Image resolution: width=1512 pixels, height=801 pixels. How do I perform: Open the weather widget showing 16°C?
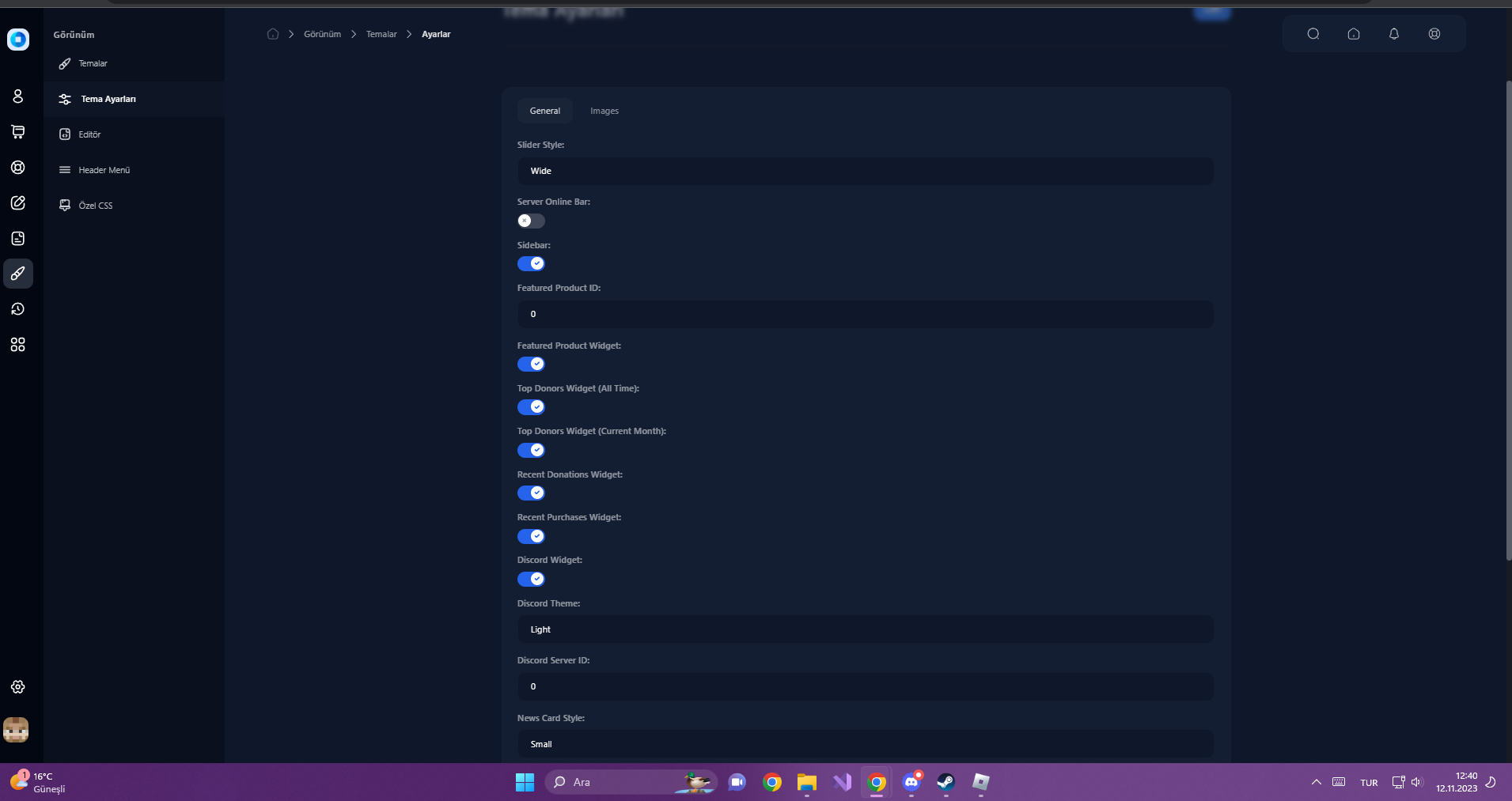(38, 782)
